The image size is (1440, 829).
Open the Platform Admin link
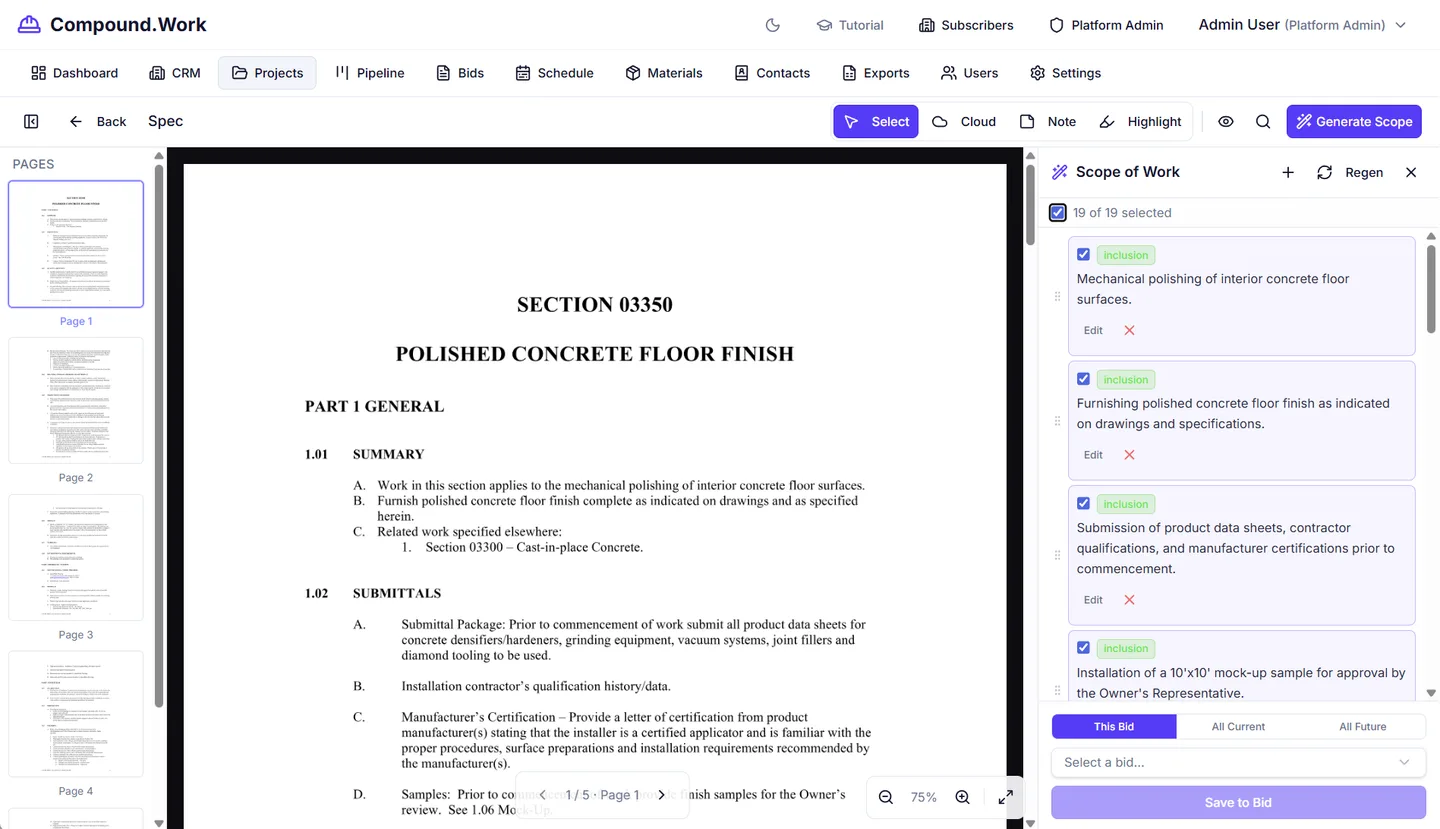[1106, 25]
